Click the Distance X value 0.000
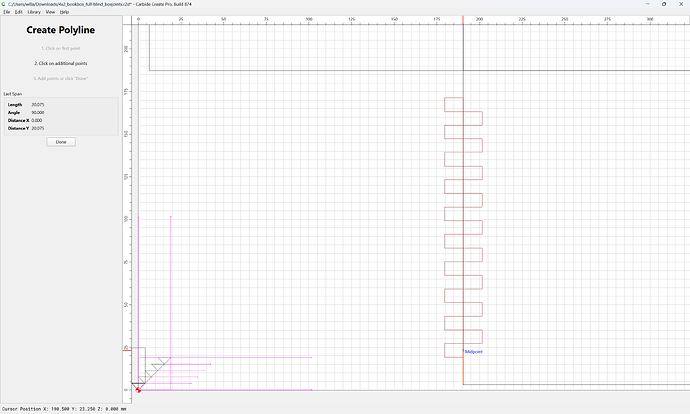The width and height of the screenshot is (690, 414). (37, 120)
